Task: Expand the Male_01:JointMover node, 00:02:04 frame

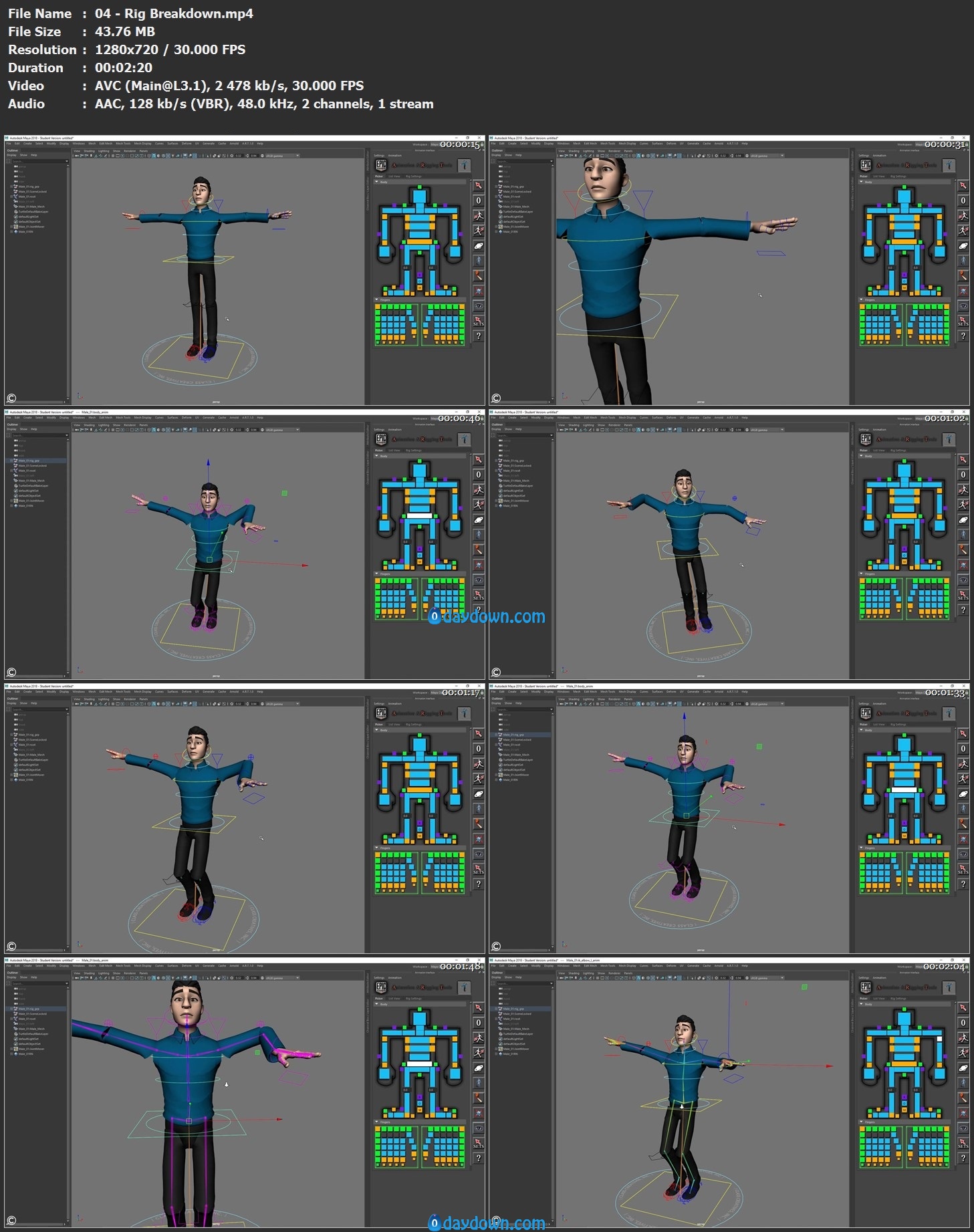Action: pos(496,1049)
